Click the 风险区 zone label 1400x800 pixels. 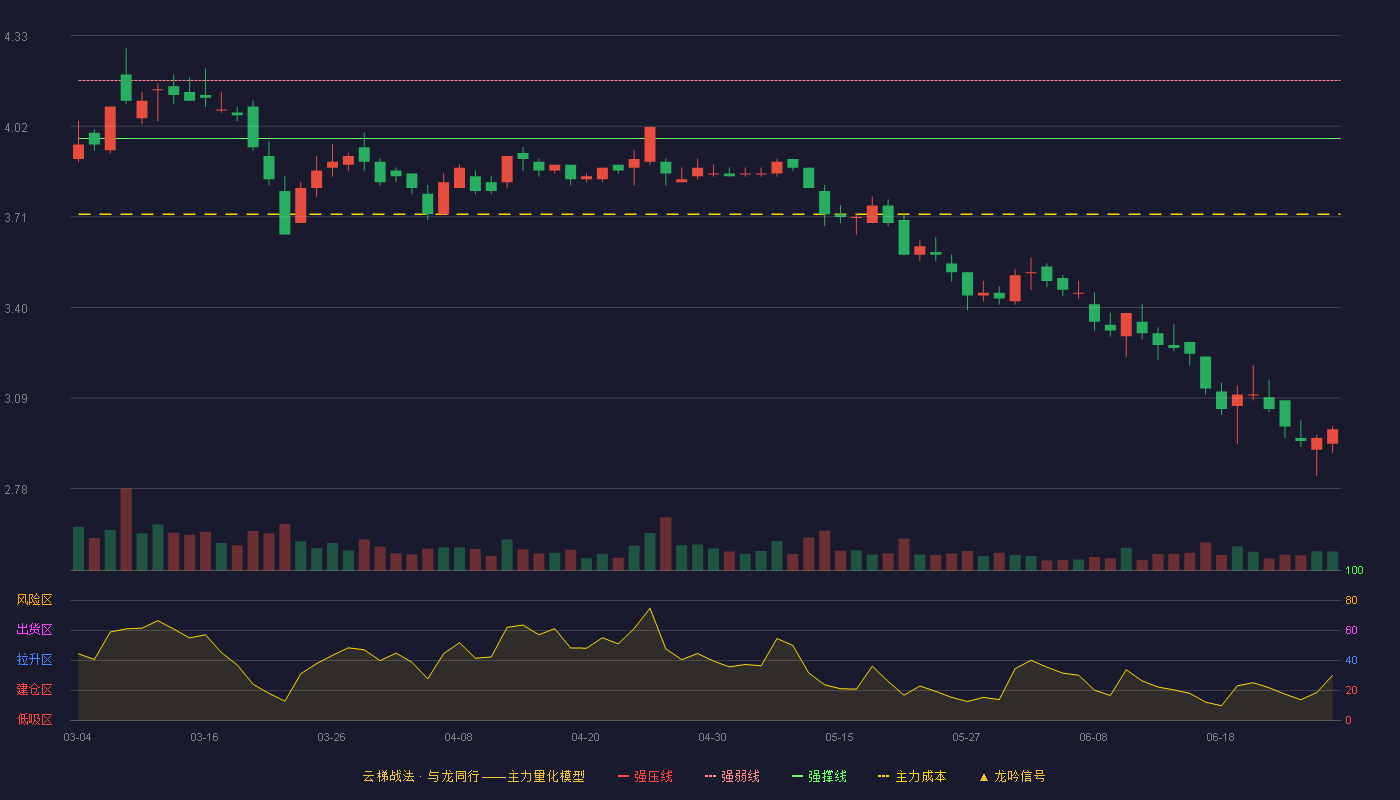click(34, 600)
